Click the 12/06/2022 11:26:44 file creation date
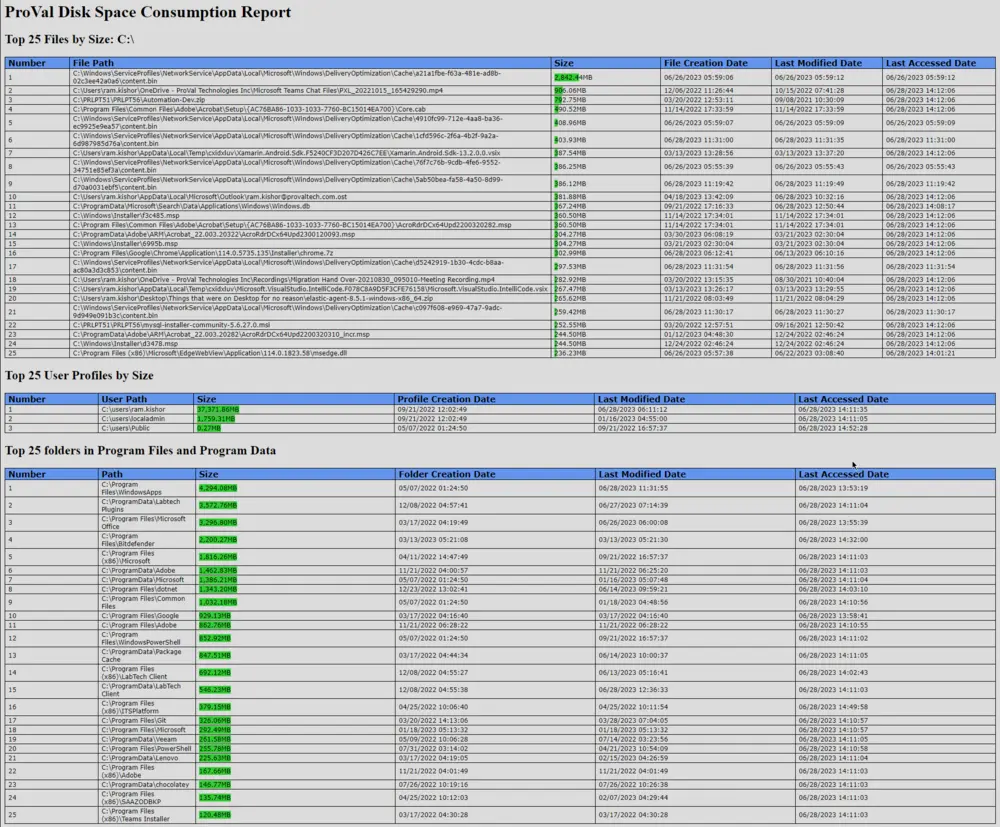1000x827 pixels. pos(698,91)
